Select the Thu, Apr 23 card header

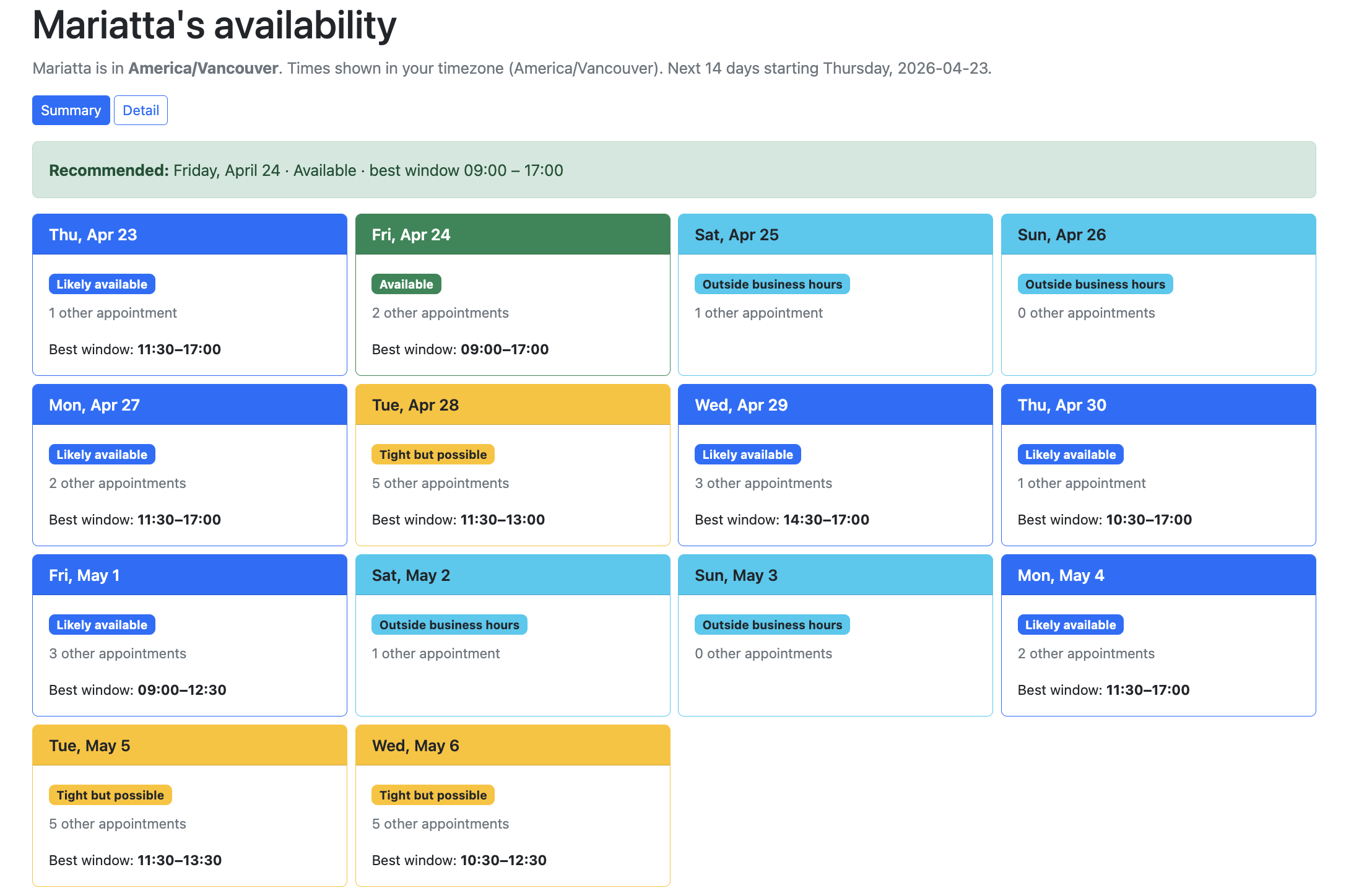[189, 235]
